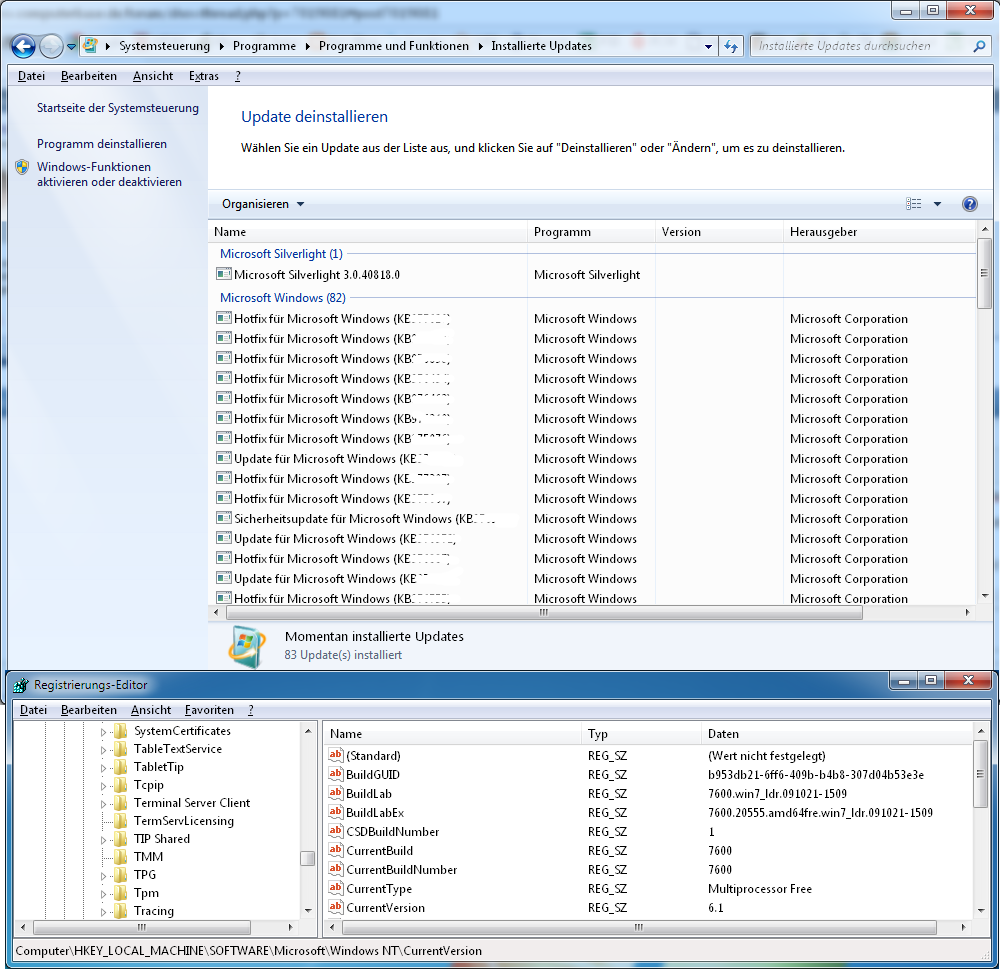Select the 'Microsoft Silverlight 3.0.40818.0' entry

tap(317, 275)
